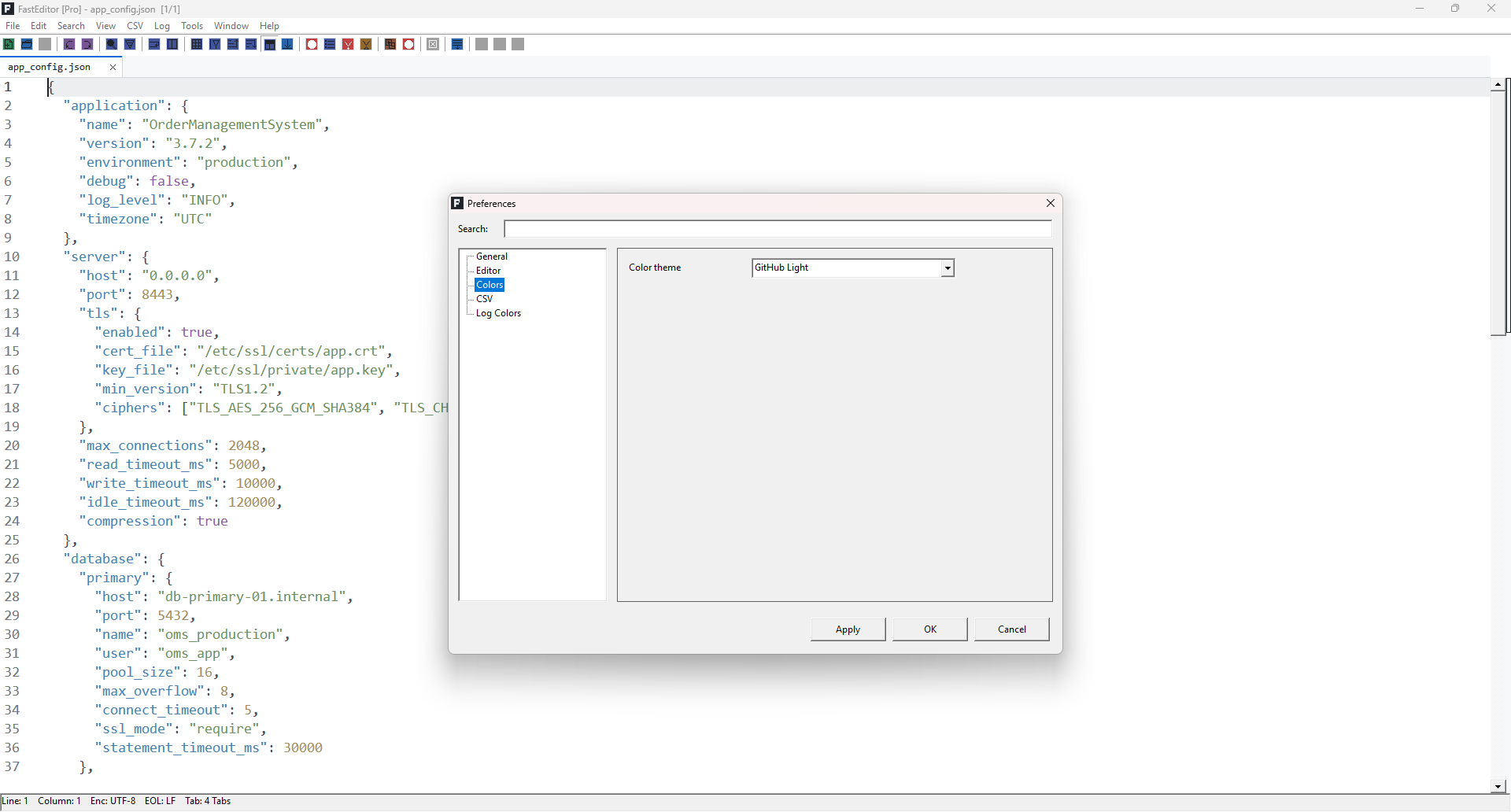The width and height of the screenshot is (1511, 812).
Task: Click the sort ascending toolbar icon
Action: tap(233, 44)
